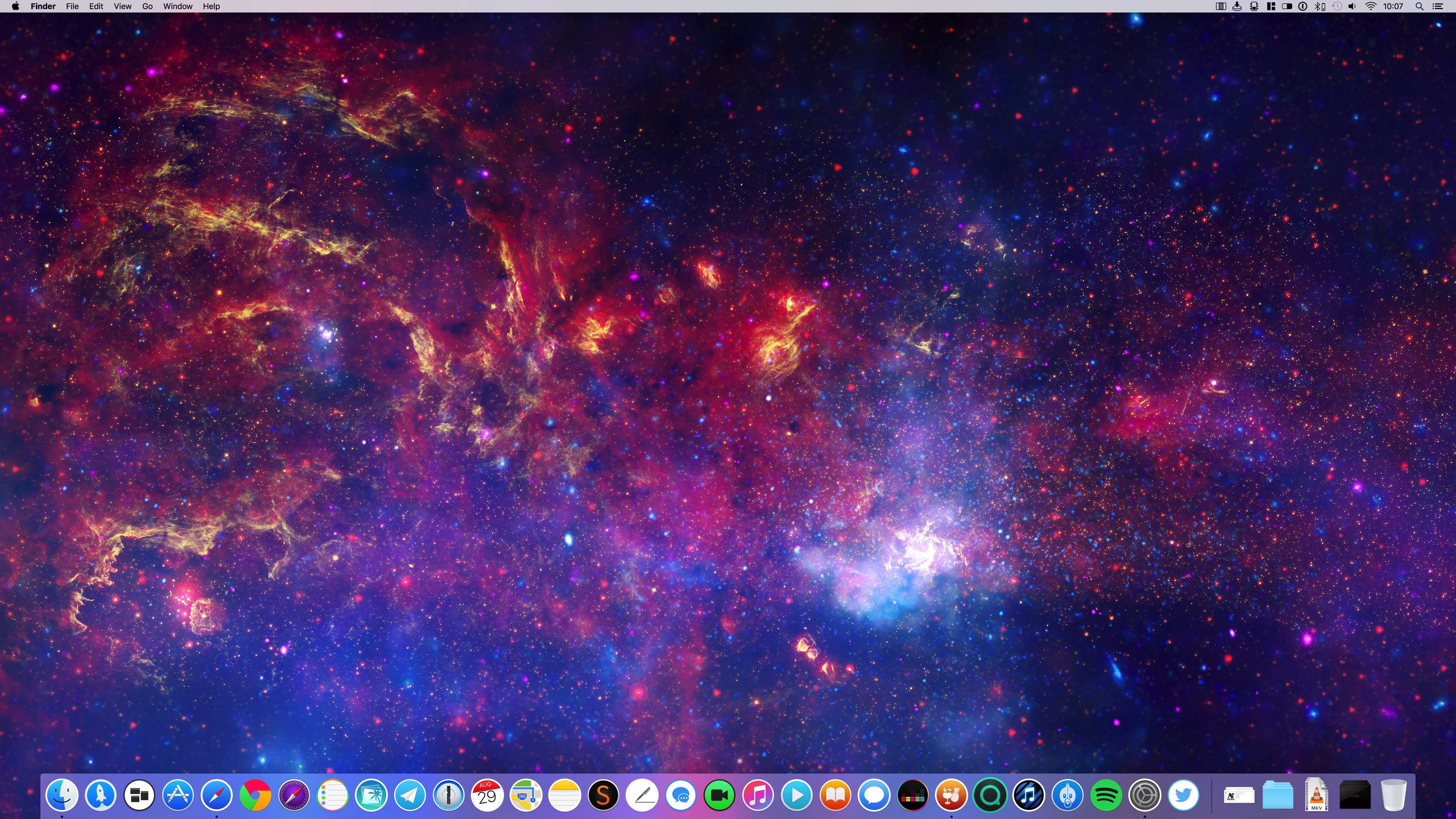Open the File menu
Image resolution: width=1456 pixels, height=819 pixels.
tap(72, 6)
